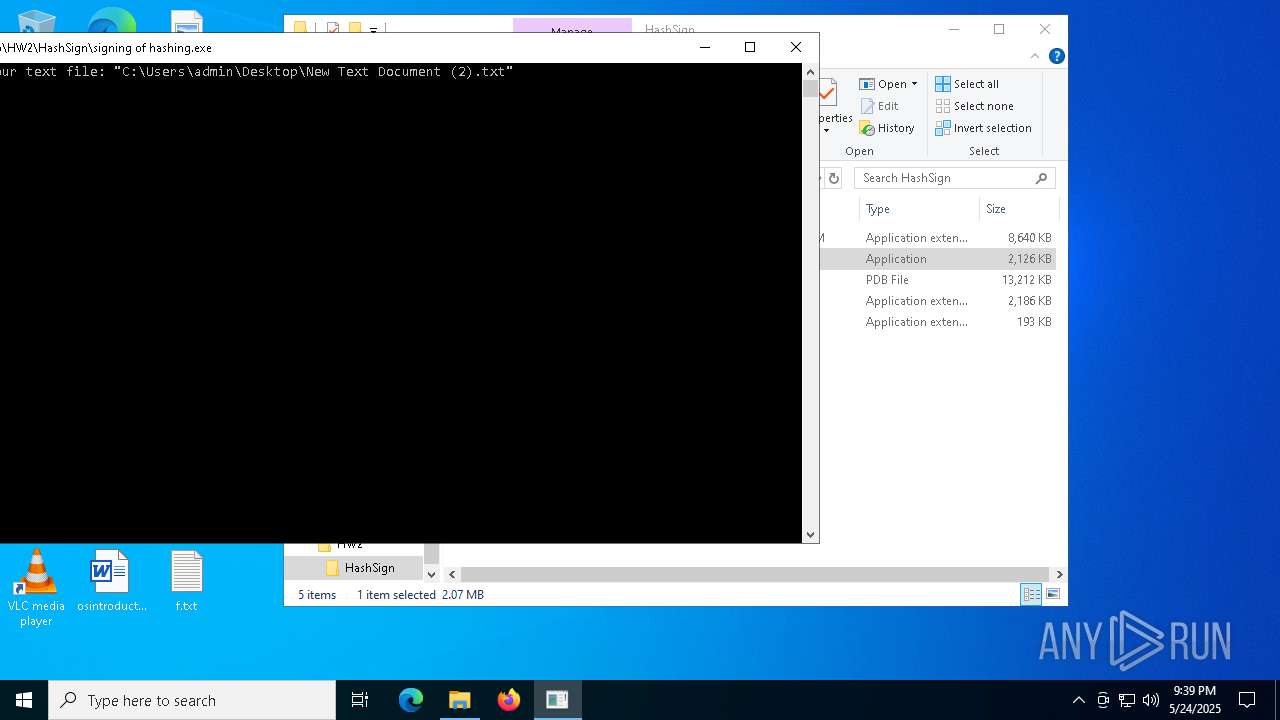Click console scrollbar up arrow
This screenshot has width=1280, height=720.
810,72
